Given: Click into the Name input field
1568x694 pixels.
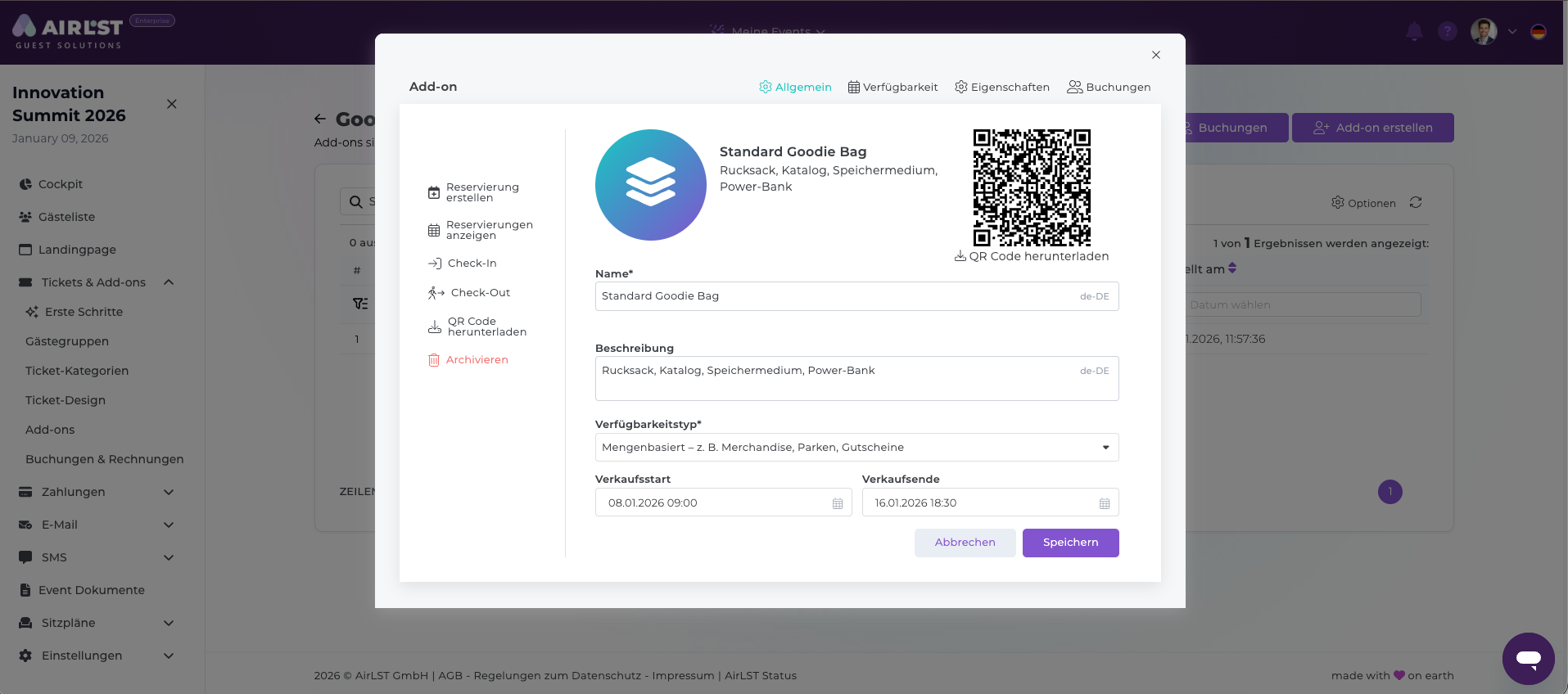Looking at the screenshot, I should pos(835,296).
